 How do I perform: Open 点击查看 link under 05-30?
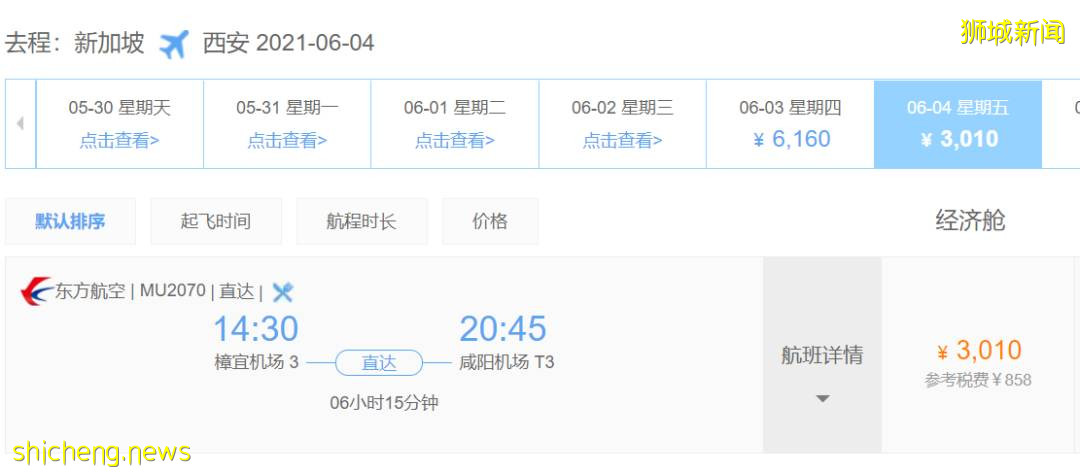click(119, 141)
